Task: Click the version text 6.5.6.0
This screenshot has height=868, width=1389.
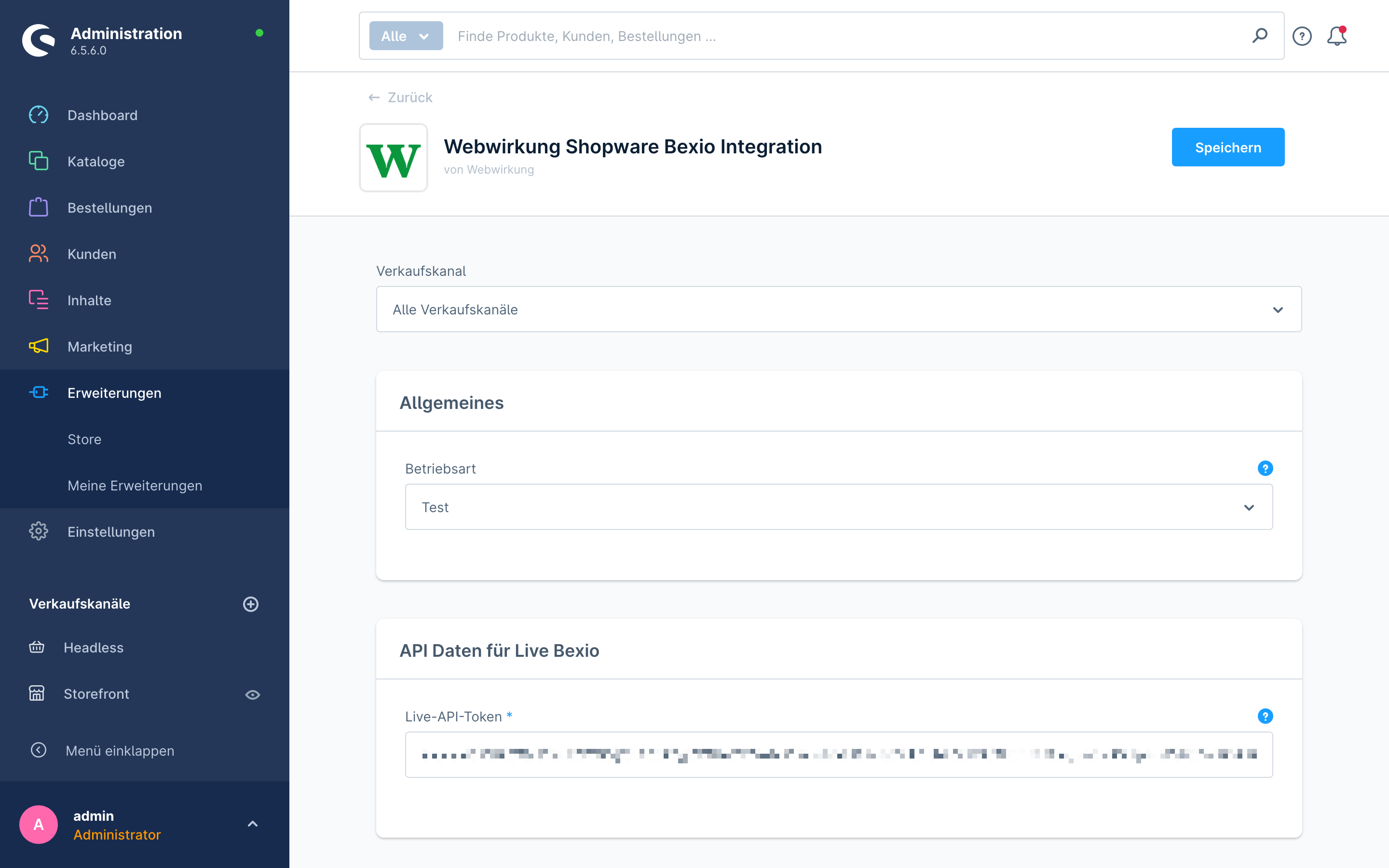Action: [88, 51]
